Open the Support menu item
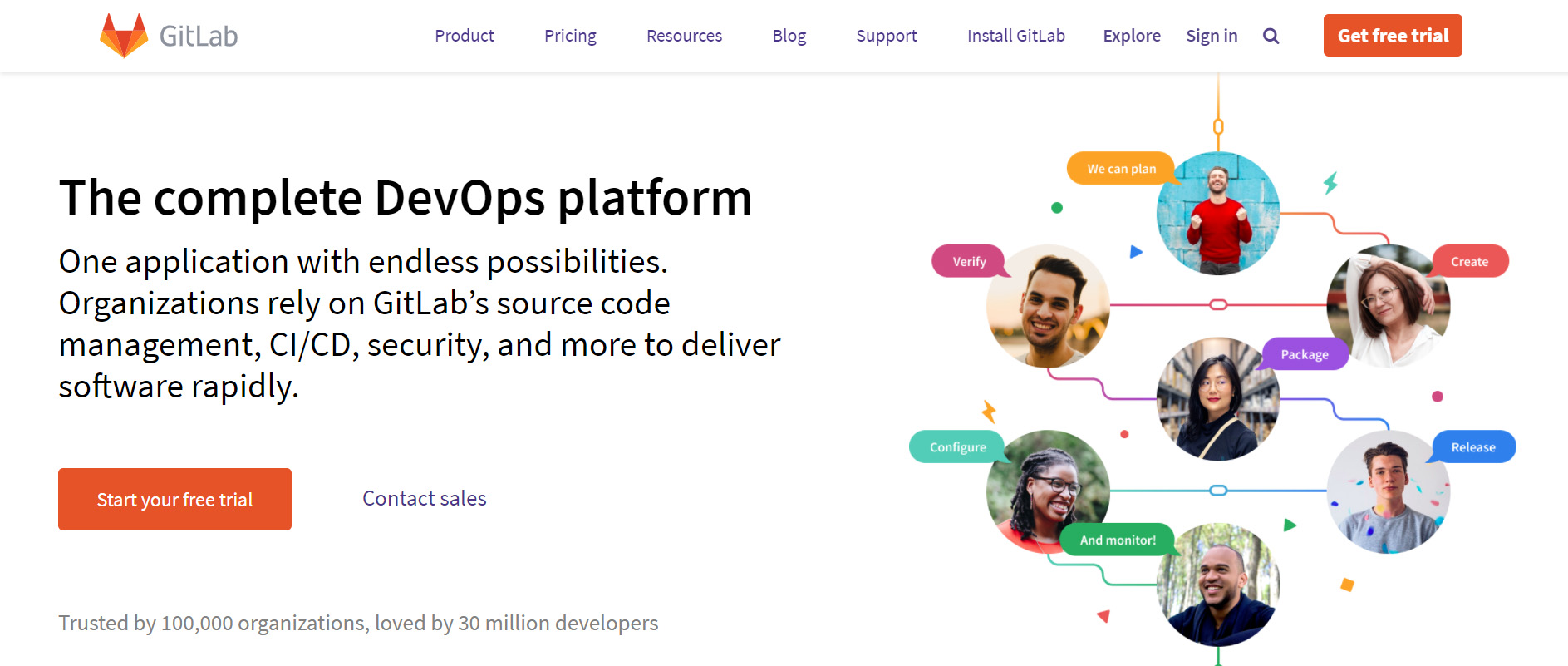Image resolution: width=1568 pixels, height=666 pixels. [x=887, y=36]
